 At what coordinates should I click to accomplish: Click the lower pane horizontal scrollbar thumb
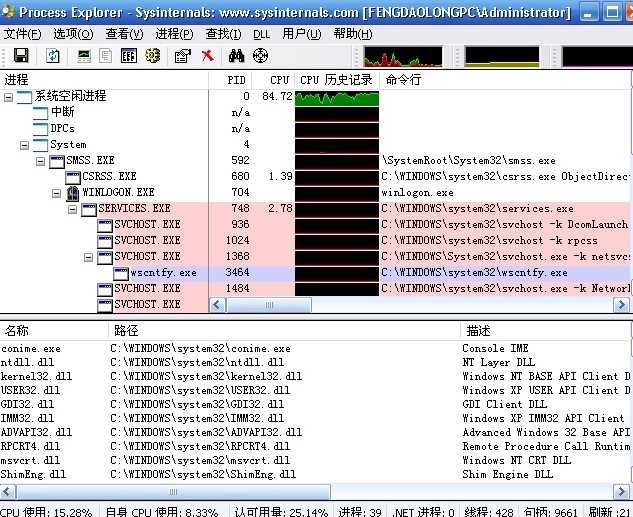point(173,492)
